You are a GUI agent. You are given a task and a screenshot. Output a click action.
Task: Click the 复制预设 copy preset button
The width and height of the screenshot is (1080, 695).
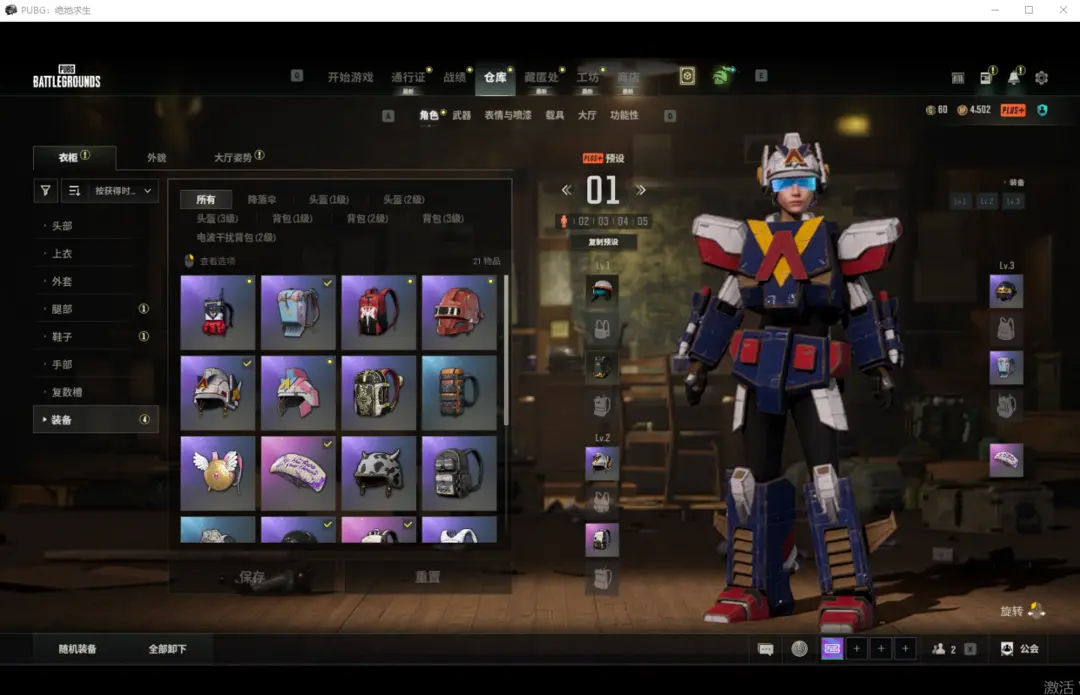click(x=603, y=242)
